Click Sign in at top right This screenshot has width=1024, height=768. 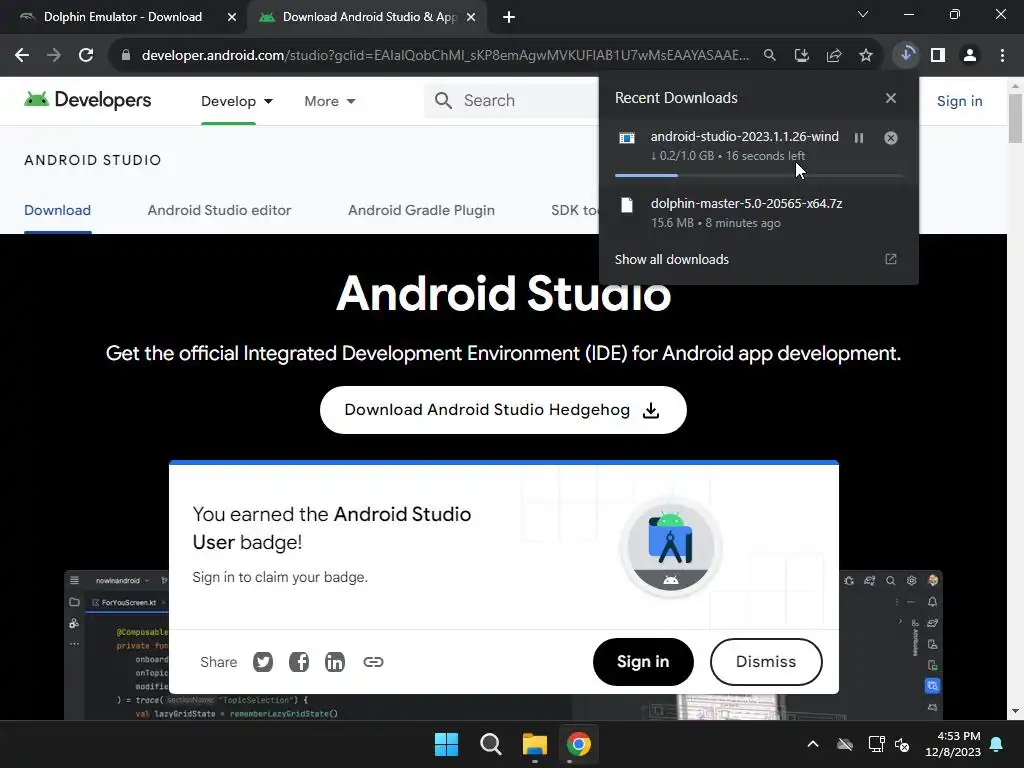click(x=959, y=101)
